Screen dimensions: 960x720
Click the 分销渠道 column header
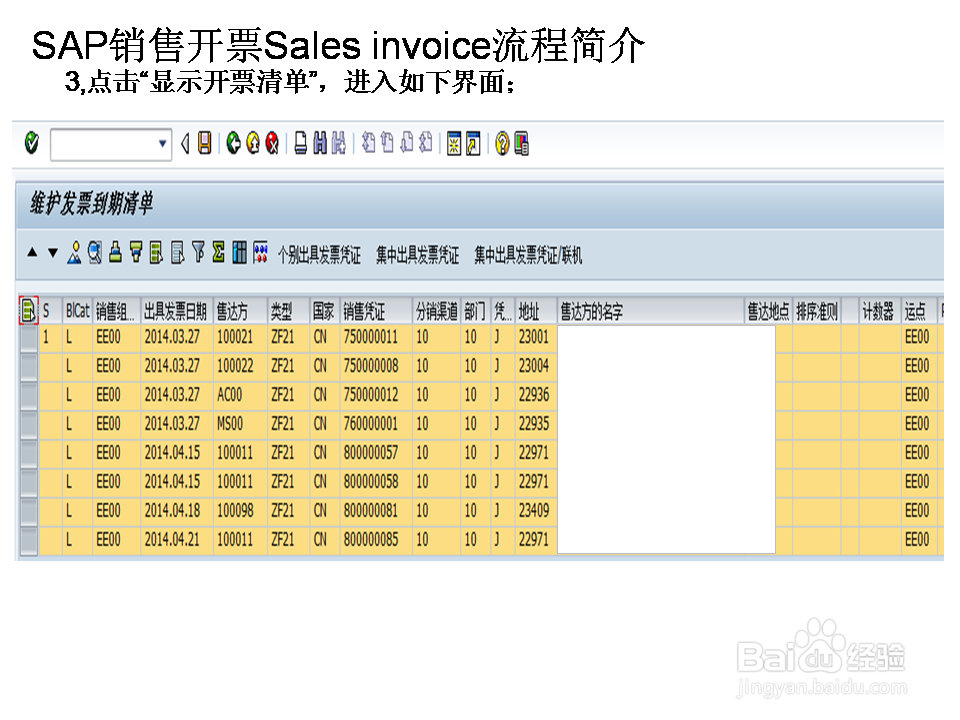437,311
